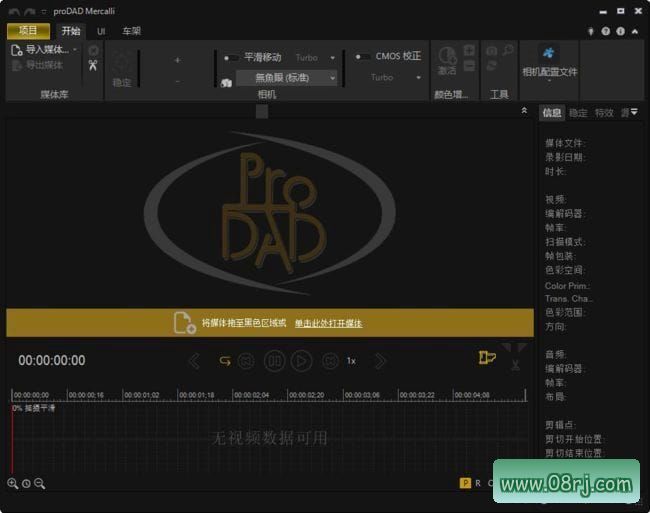Collapse the ribbon with the up chevron
Image resolution: width=650 pixels, height=513 pixels.
pos(635,31)
